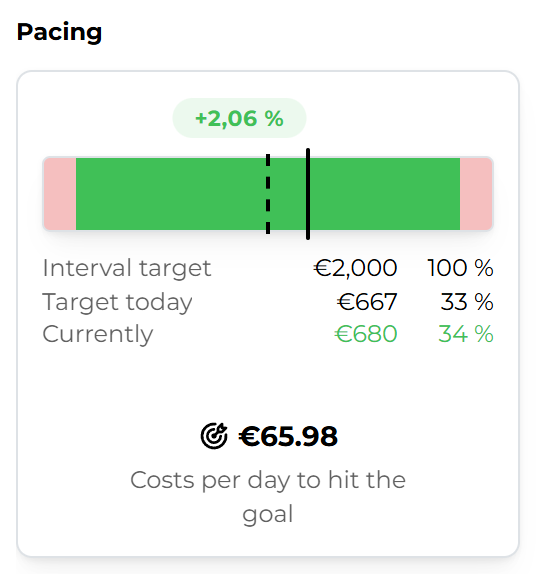536x574 pixels.
Task: Click the word goal in the caption
Action: click(x=268, y=514)
